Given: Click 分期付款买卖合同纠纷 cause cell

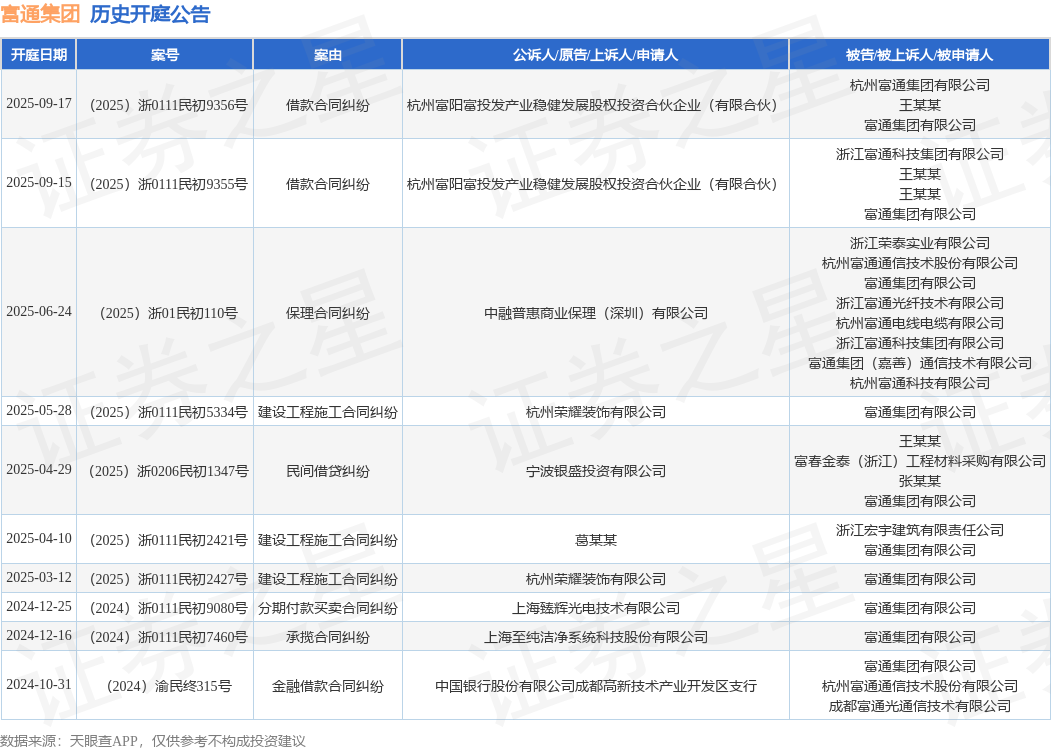Looking at the screenshot, I should click(x=328, y=608).
